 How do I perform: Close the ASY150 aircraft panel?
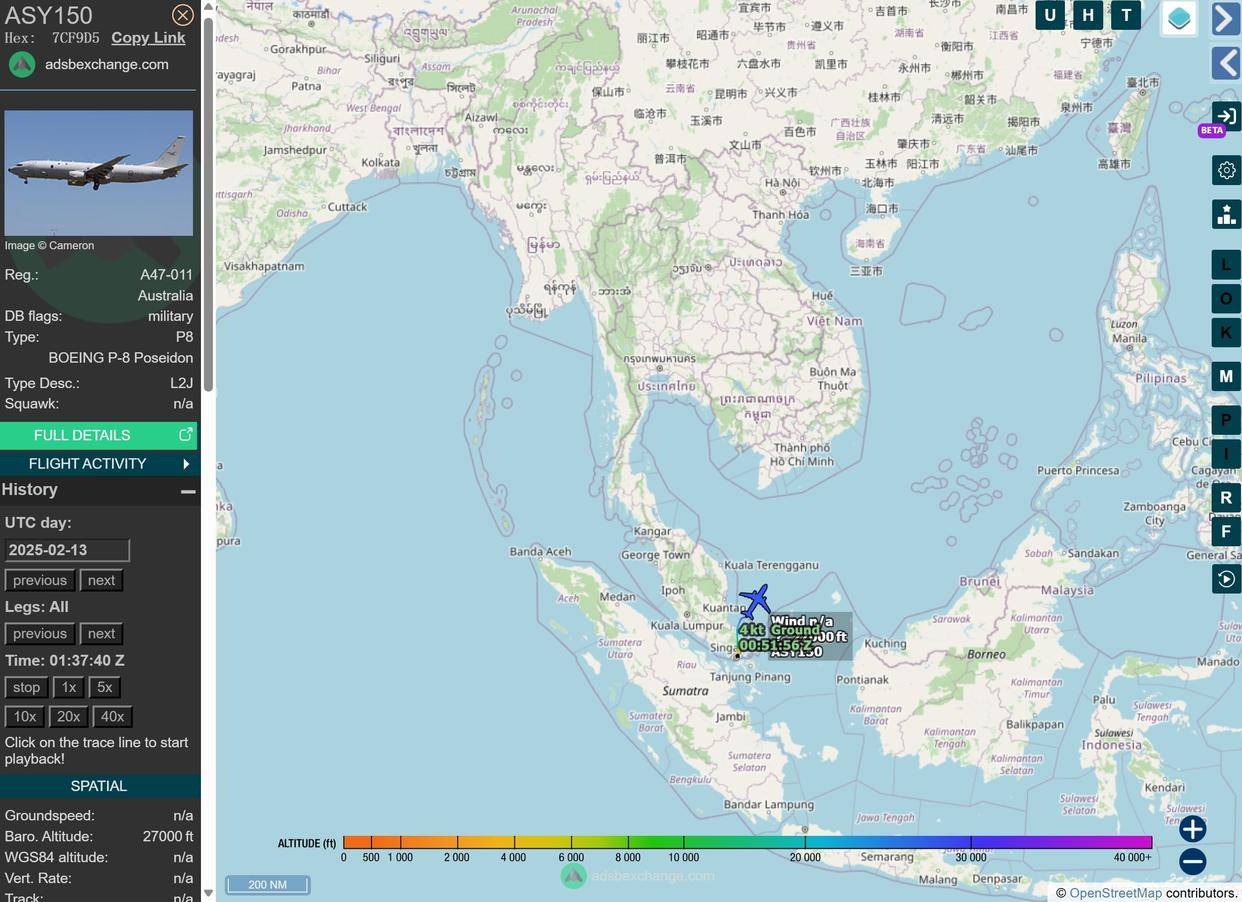182,15
